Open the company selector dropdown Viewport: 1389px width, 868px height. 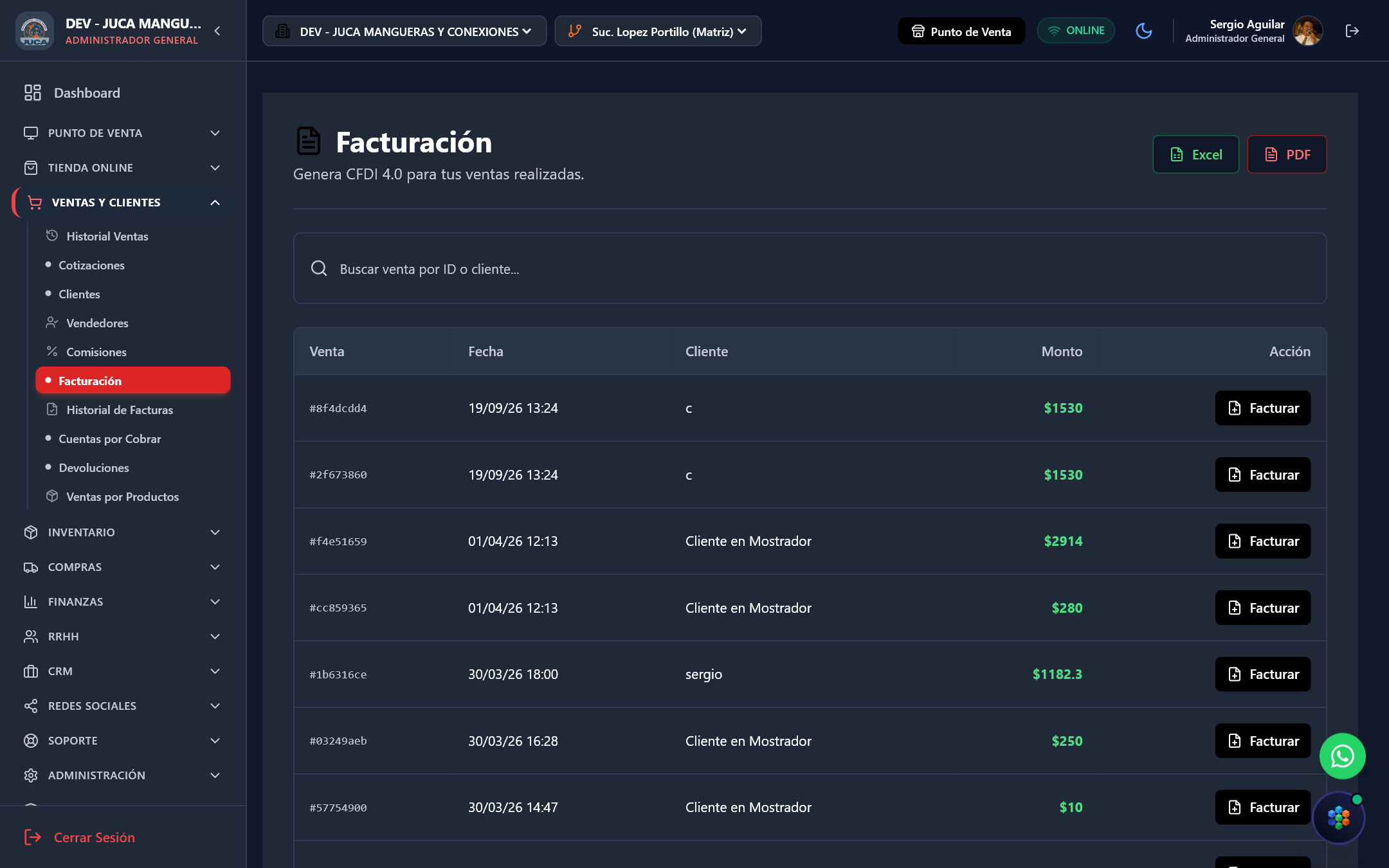point(404,31)
